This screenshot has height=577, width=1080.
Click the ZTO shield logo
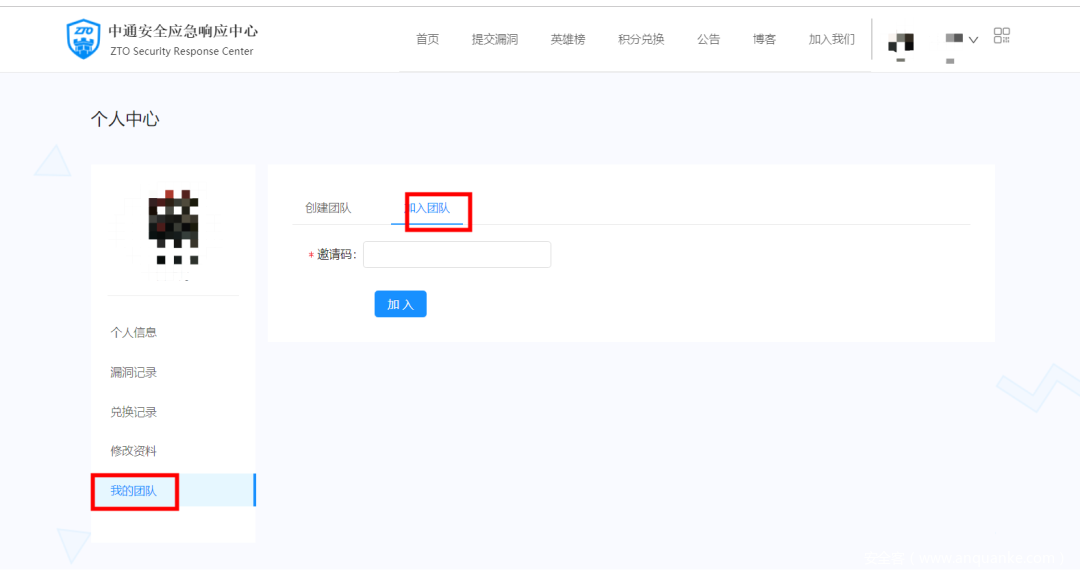click(x=83, y=39)
